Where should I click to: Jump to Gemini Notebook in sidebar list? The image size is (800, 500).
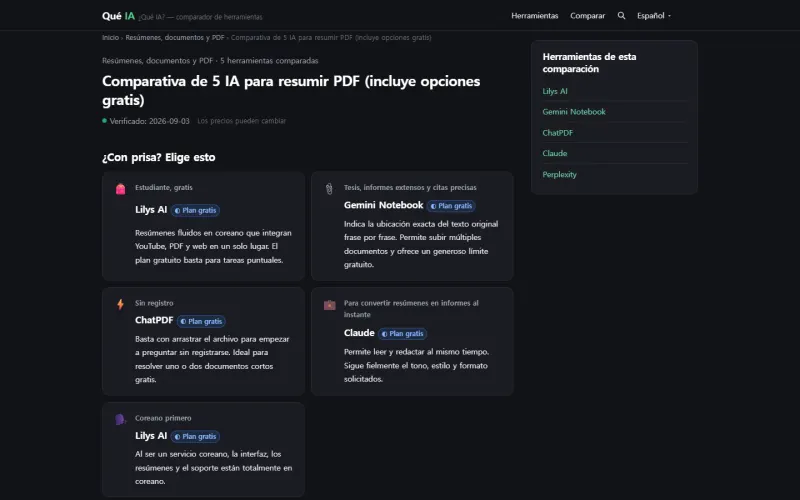pyautogui.click(x=574, y=112)
